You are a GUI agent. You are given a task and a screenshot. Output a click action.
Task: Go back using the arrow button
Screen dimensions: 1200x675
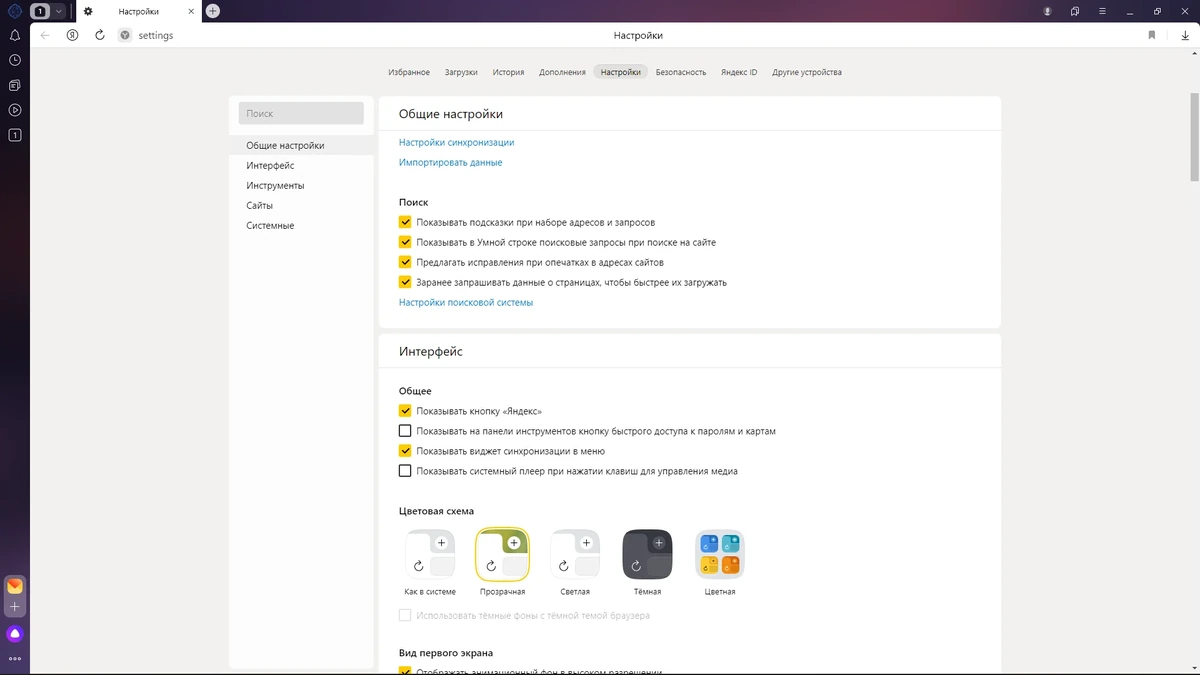click(45, 35)
